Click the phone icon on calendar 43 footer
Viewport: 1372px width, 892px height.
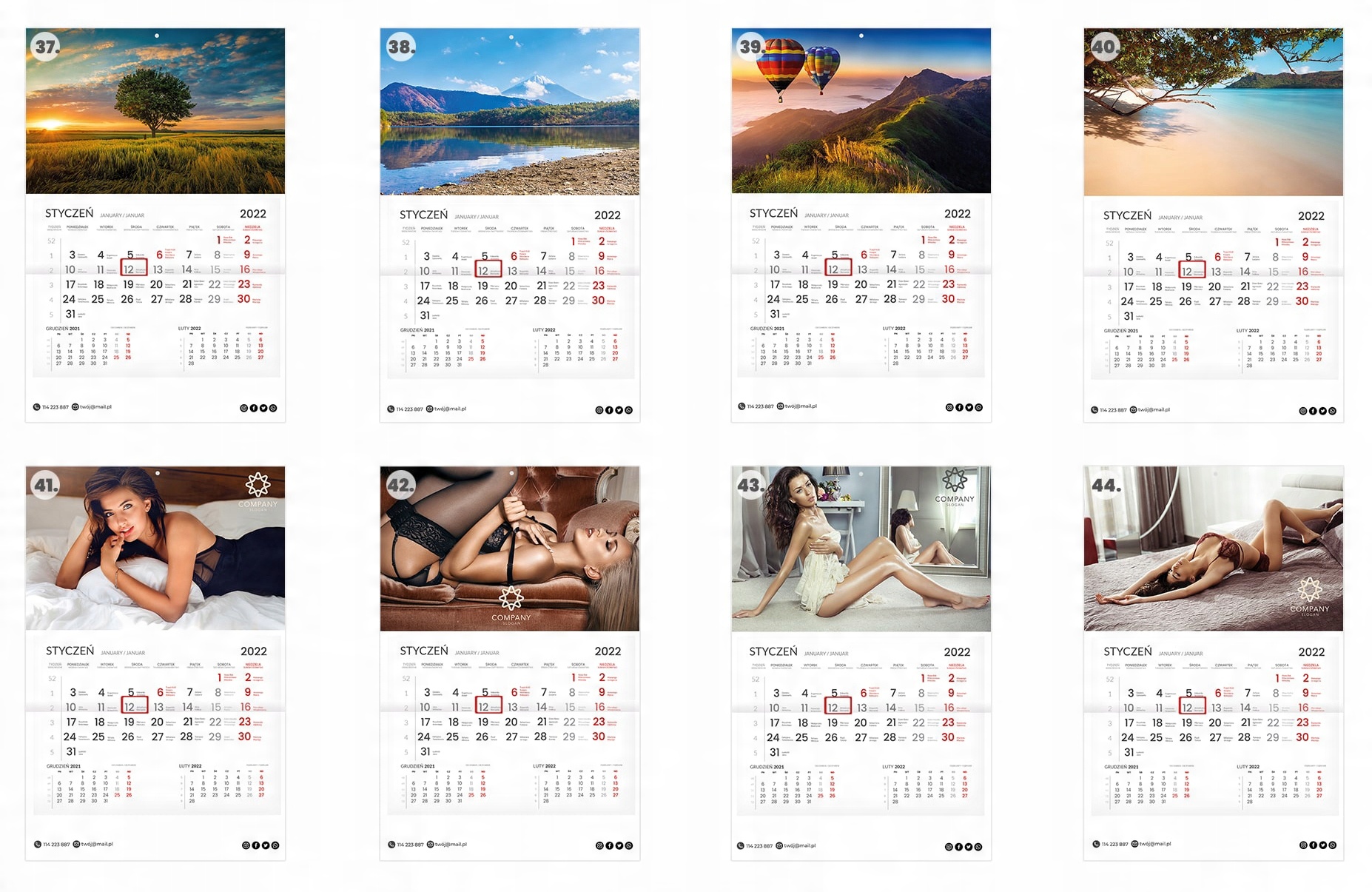click(x=741, y=846)
